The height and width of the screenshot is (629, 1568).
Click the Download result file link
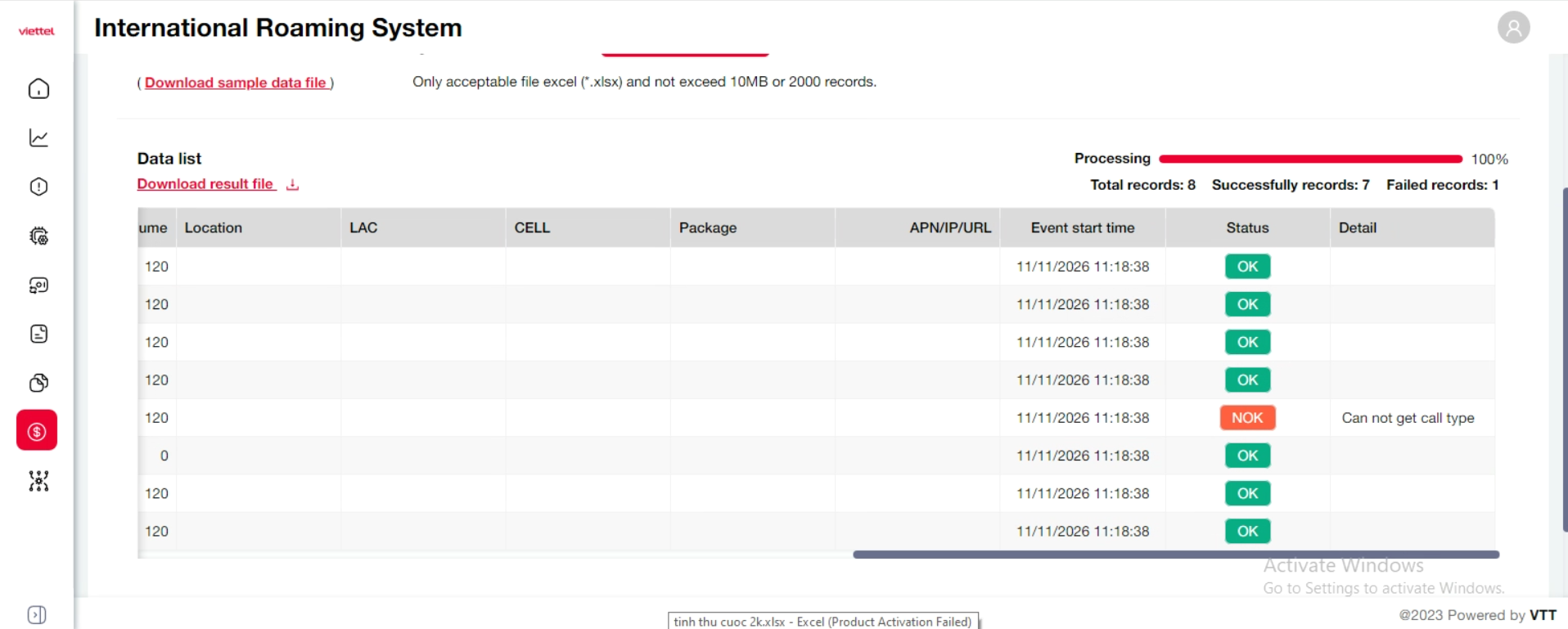coord(205,184)
